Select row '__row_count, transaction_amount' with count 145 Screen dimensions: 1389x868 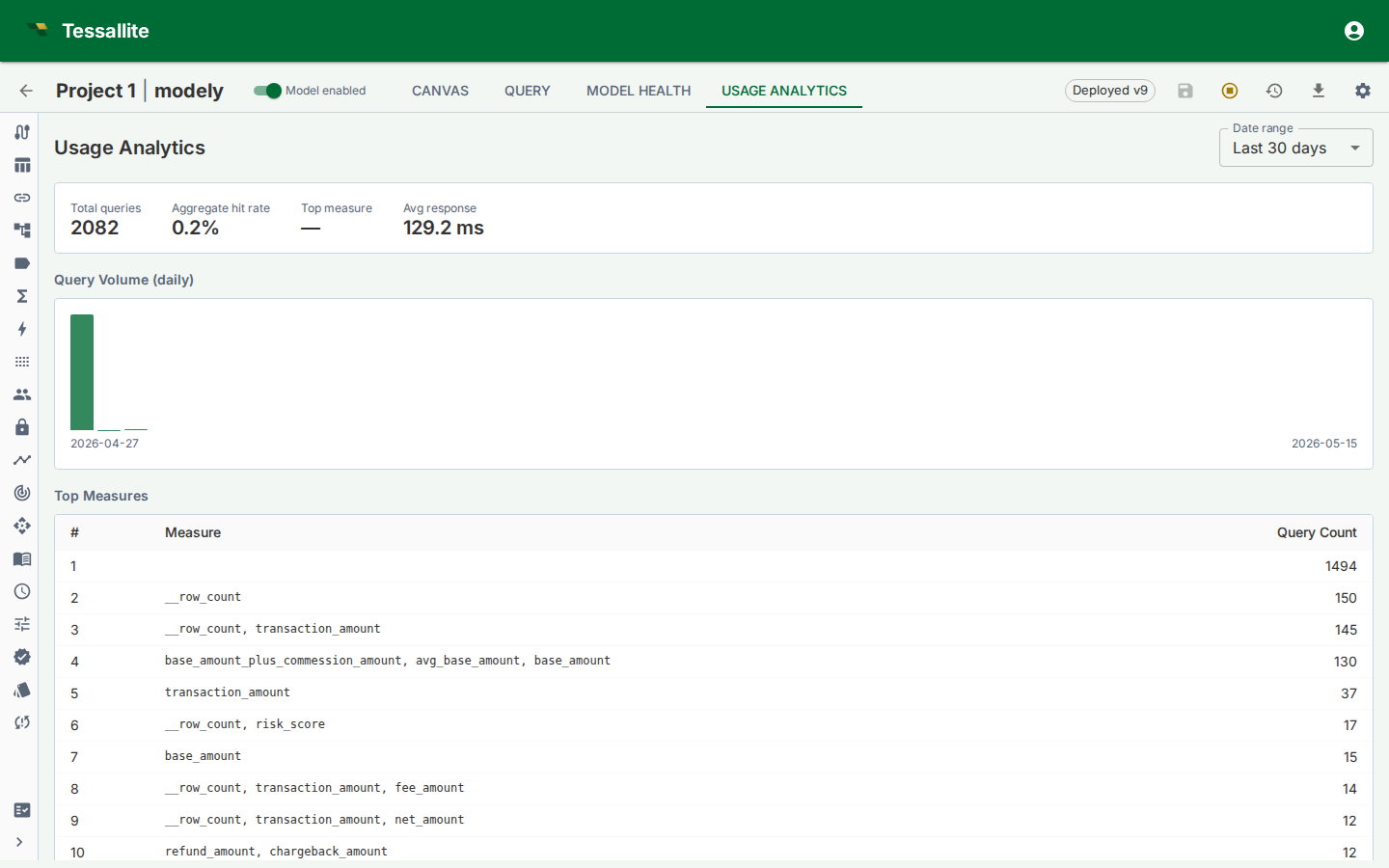714,630
